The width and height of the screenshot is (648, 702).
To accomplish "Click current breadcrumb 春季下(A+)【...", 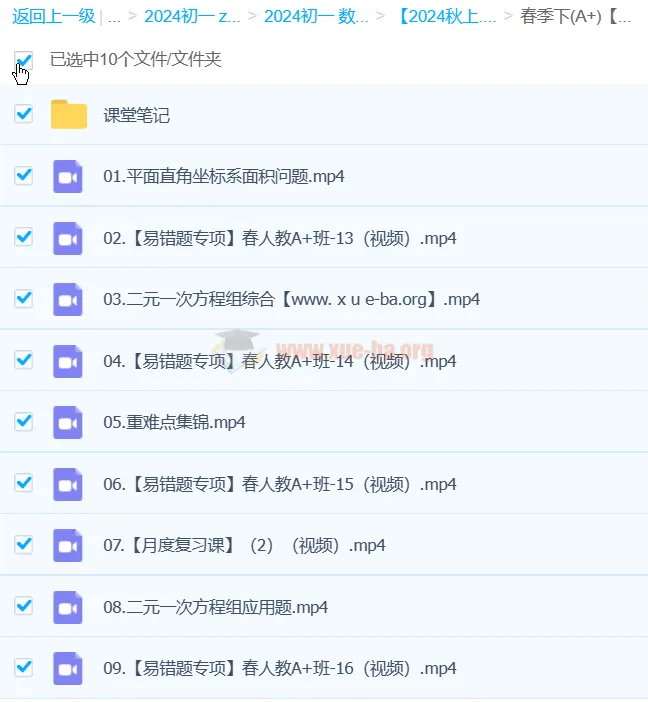I will point(575,17).
